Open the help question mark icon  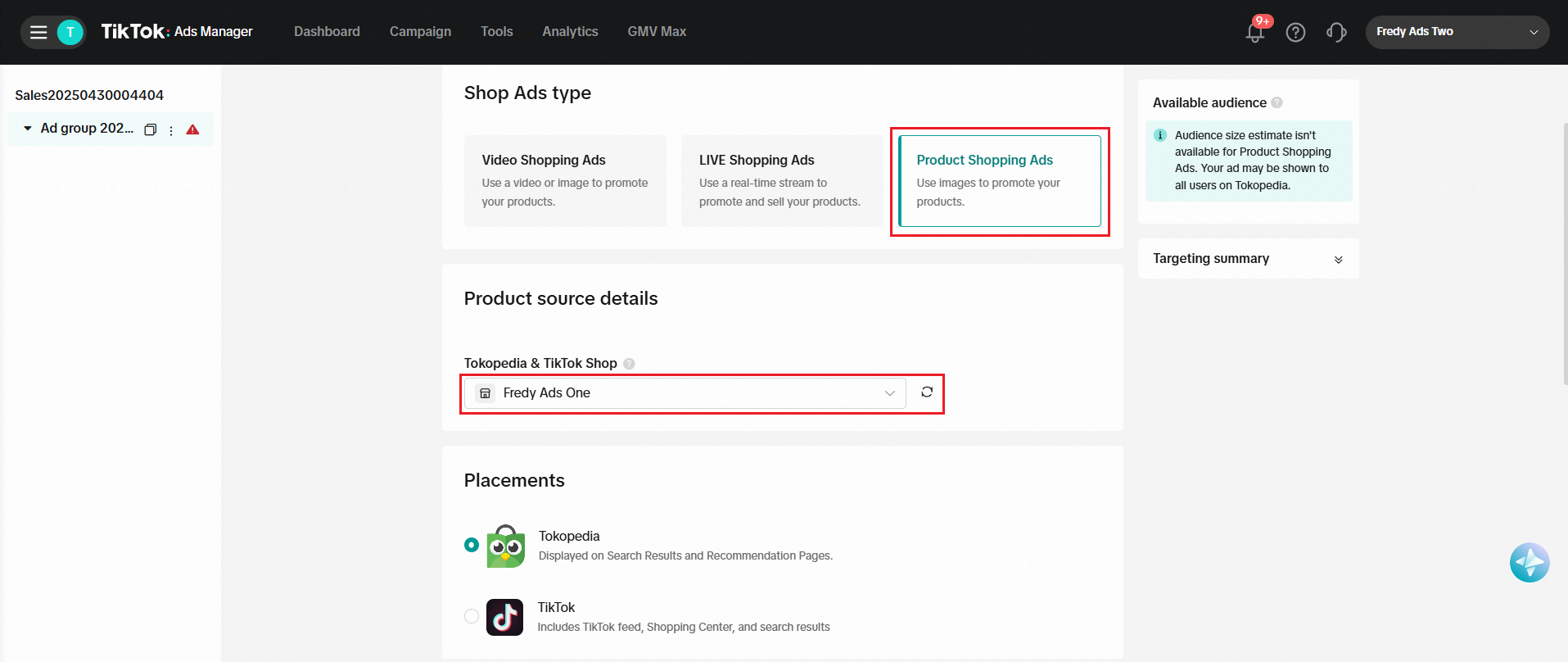(1295, 33)
